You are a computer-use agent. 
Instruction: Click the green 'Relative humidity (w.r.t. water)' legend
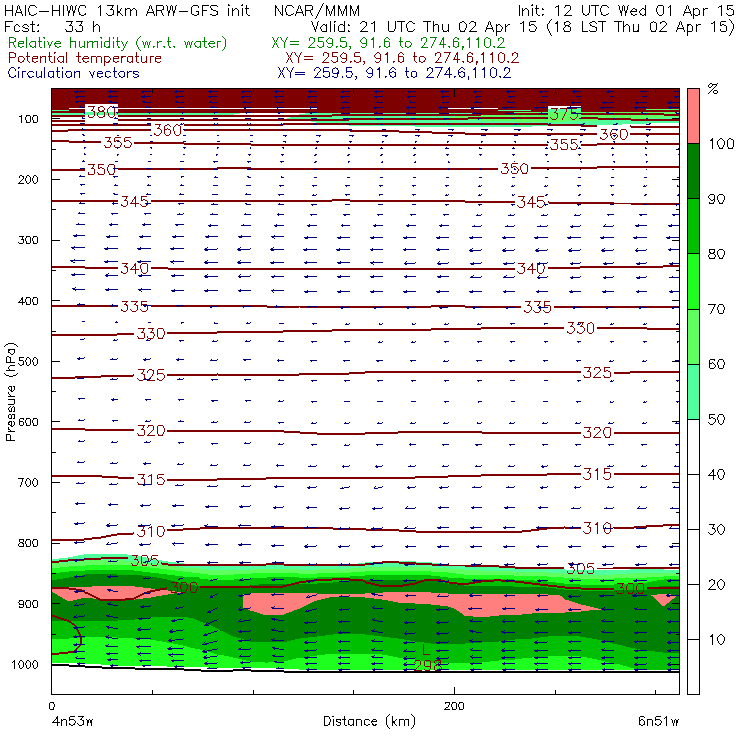pyautogui.click(x=118, y=43)
